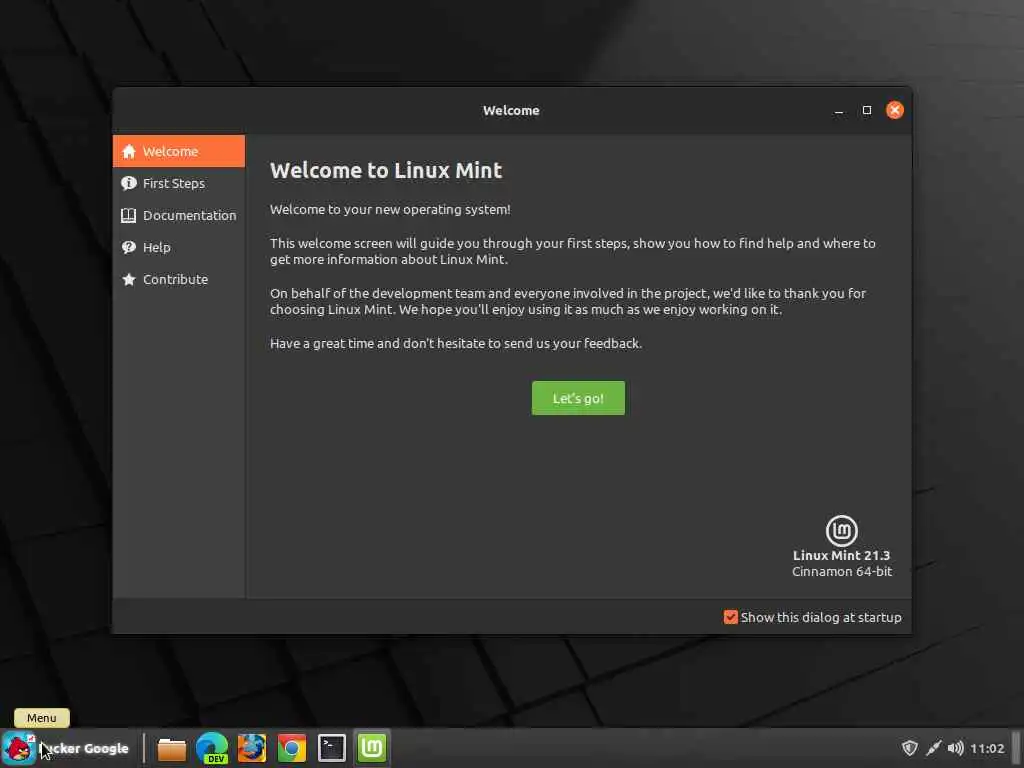Launch the Files folder icon in the panel
1024x768 pixels.
point(172,748)
